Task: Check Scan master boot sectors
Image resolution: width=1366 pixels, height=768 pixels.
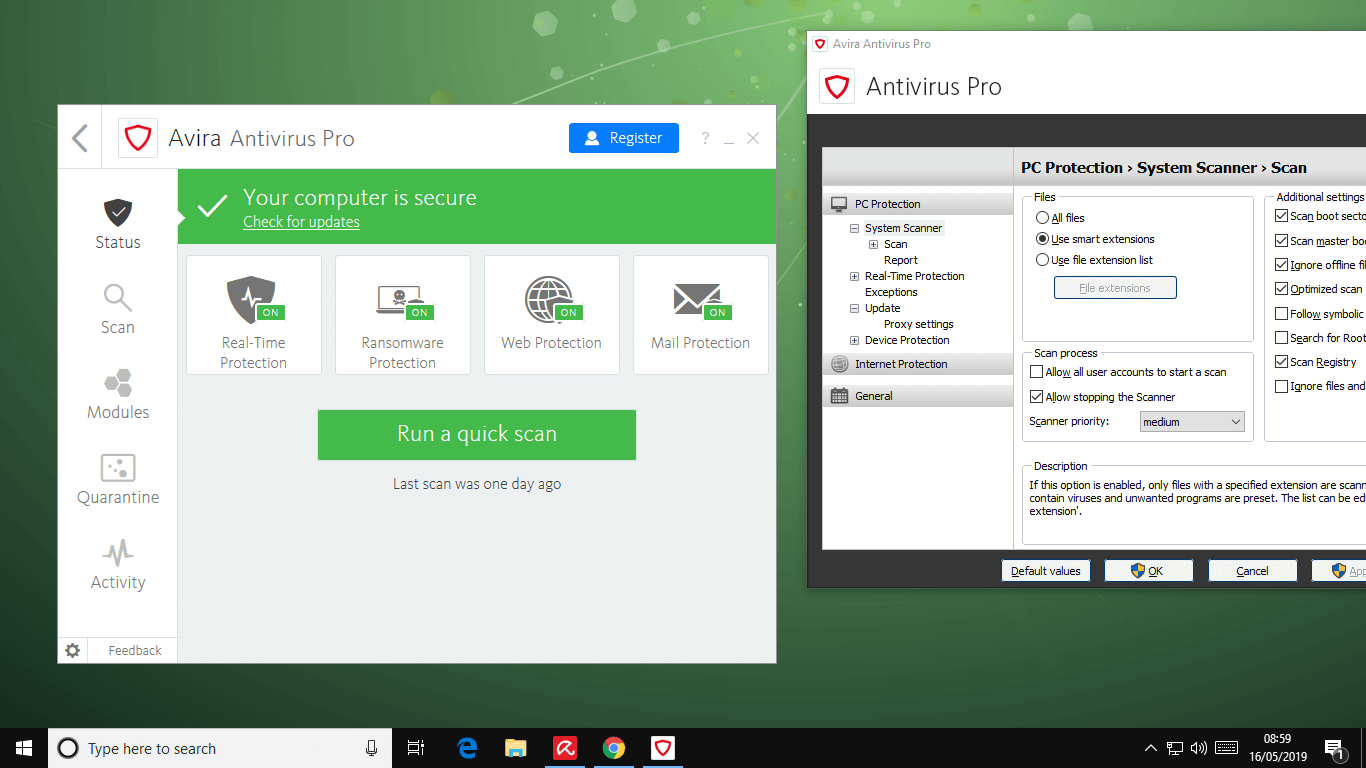Action: pos(1282,241)
